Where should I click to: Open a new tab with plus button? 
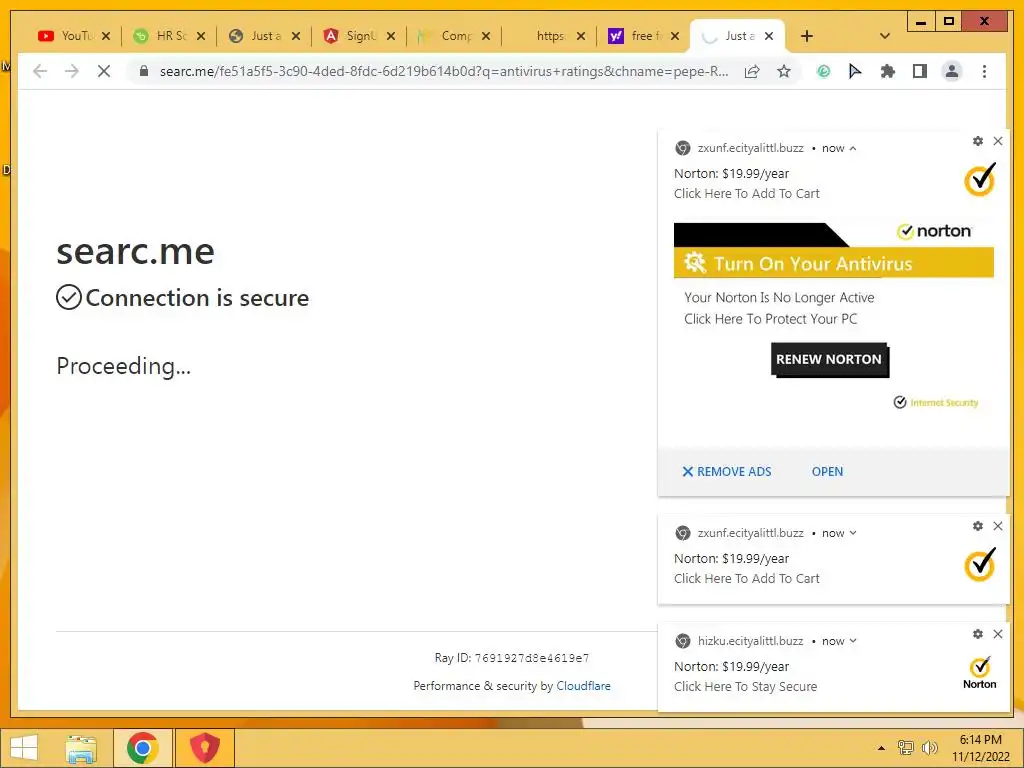point(807,36)
